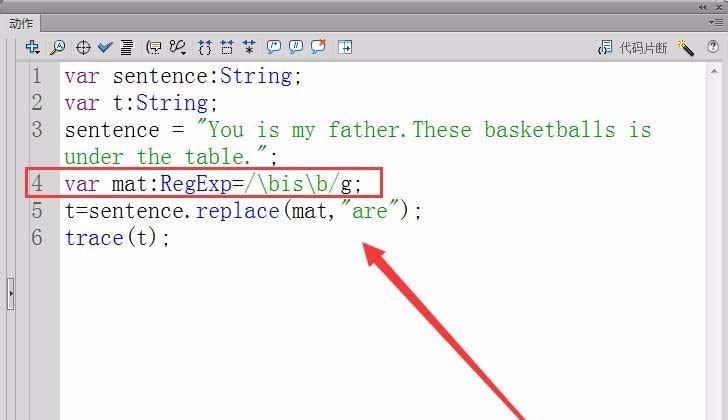Viewport: 728px width, 420px height.
Task: Open the 代码片断 code snippets panel
Action: click(633, 47)
